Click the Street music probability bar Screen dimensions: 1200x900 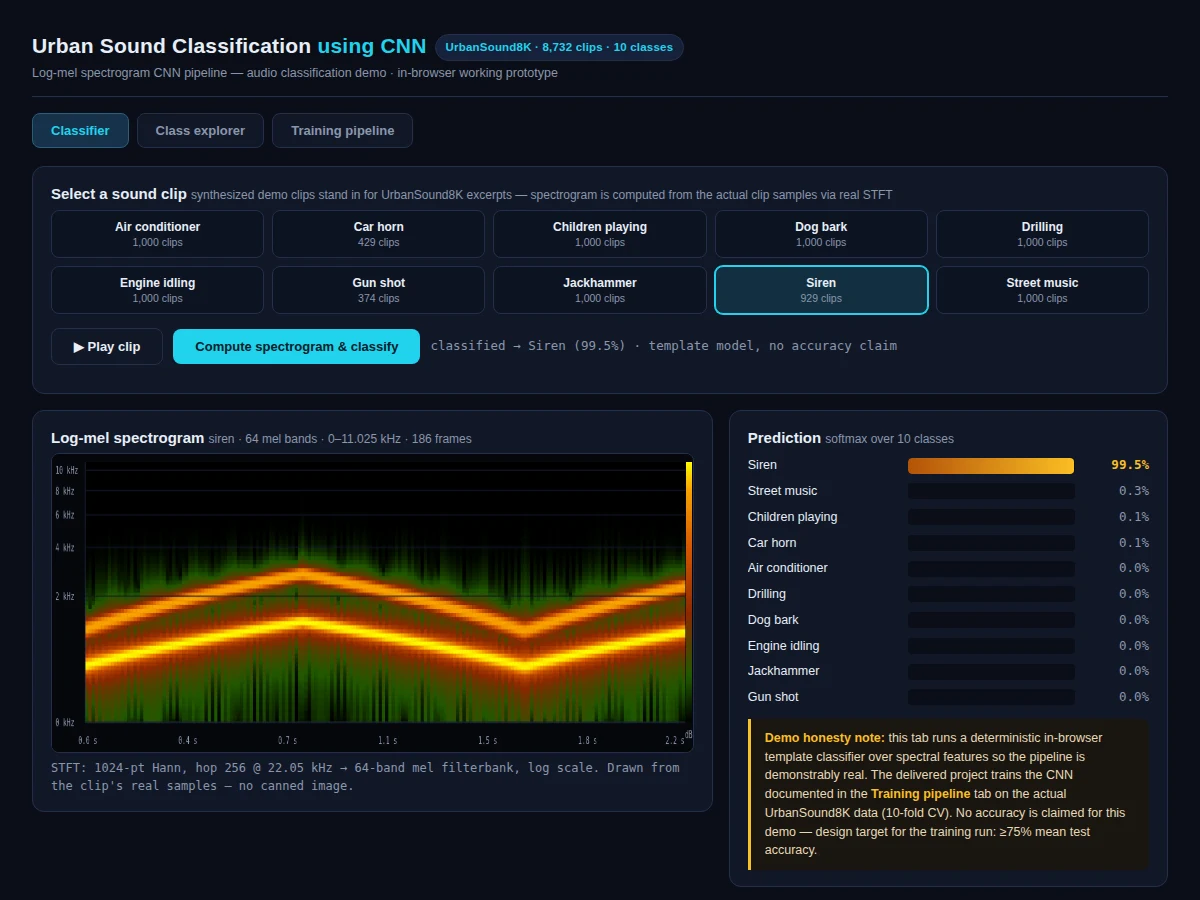[991, 491]
